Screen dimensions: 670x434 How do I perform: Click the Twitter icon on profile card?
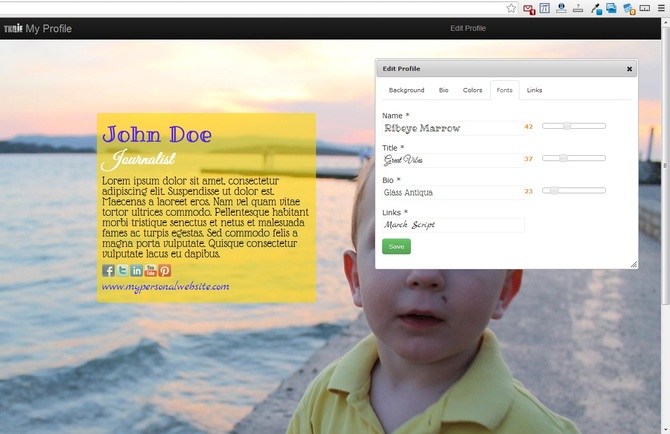(122, 270)
